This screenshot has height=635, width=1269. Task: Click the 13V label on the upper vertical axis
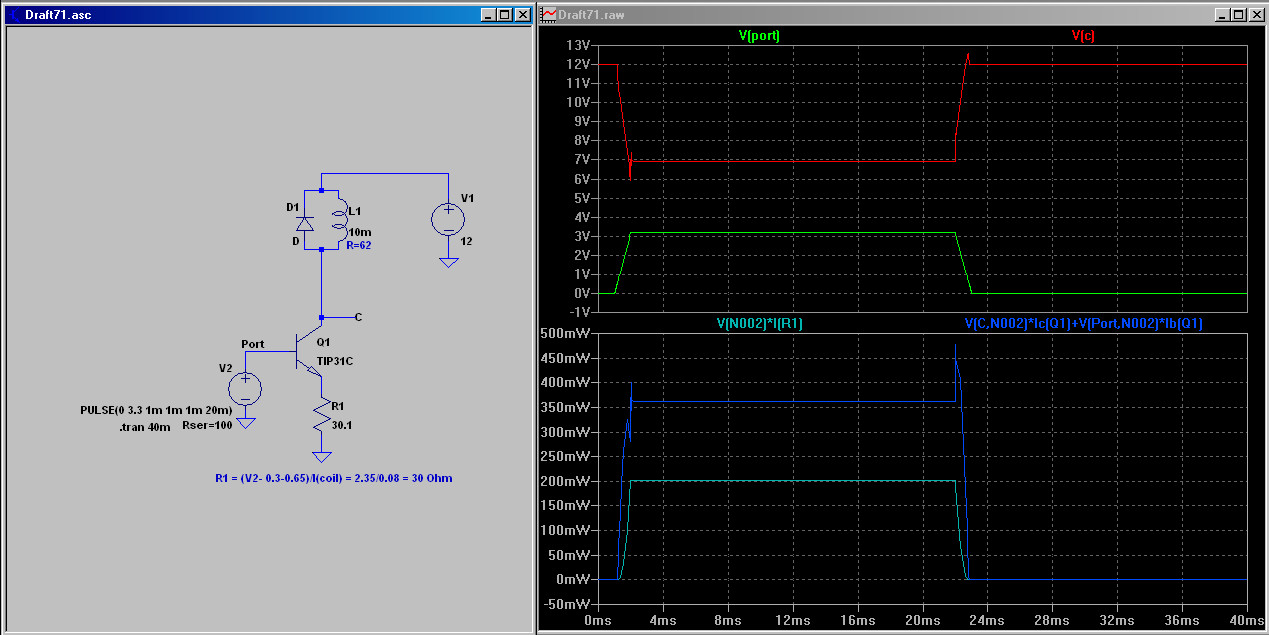pos(580,45)
